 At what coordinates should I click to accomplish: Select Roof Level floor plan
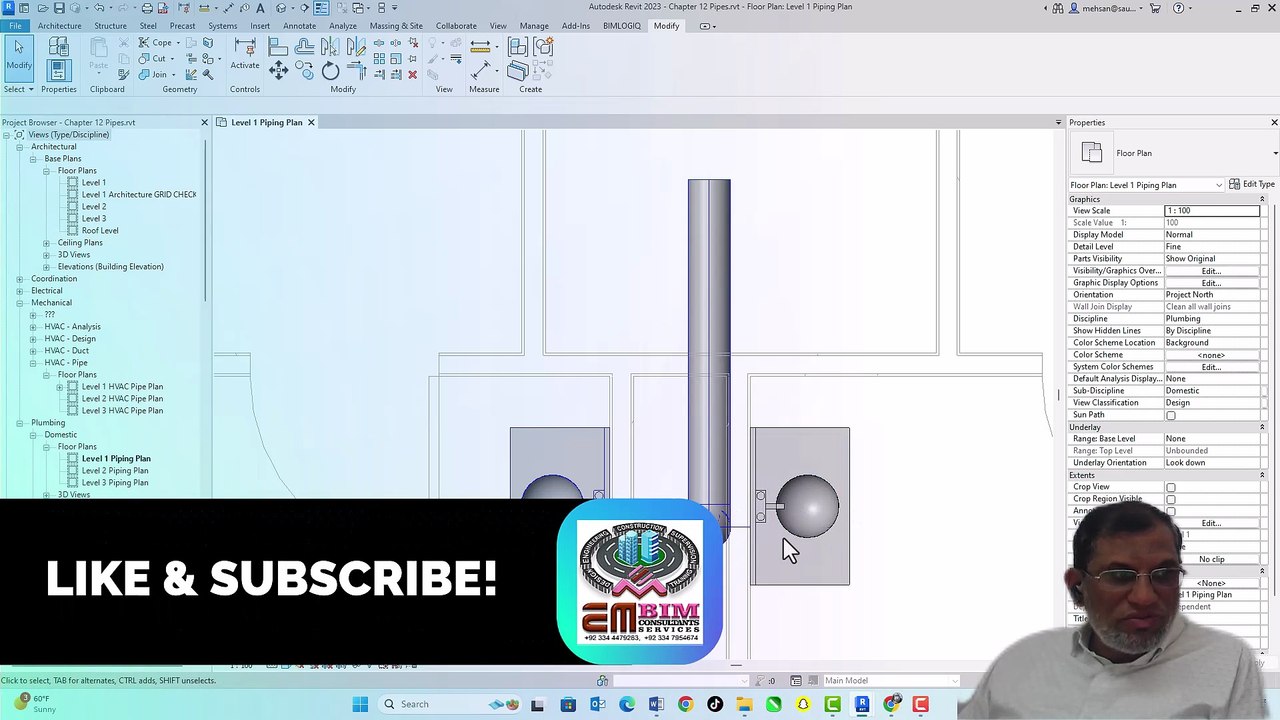coord(100,231)
